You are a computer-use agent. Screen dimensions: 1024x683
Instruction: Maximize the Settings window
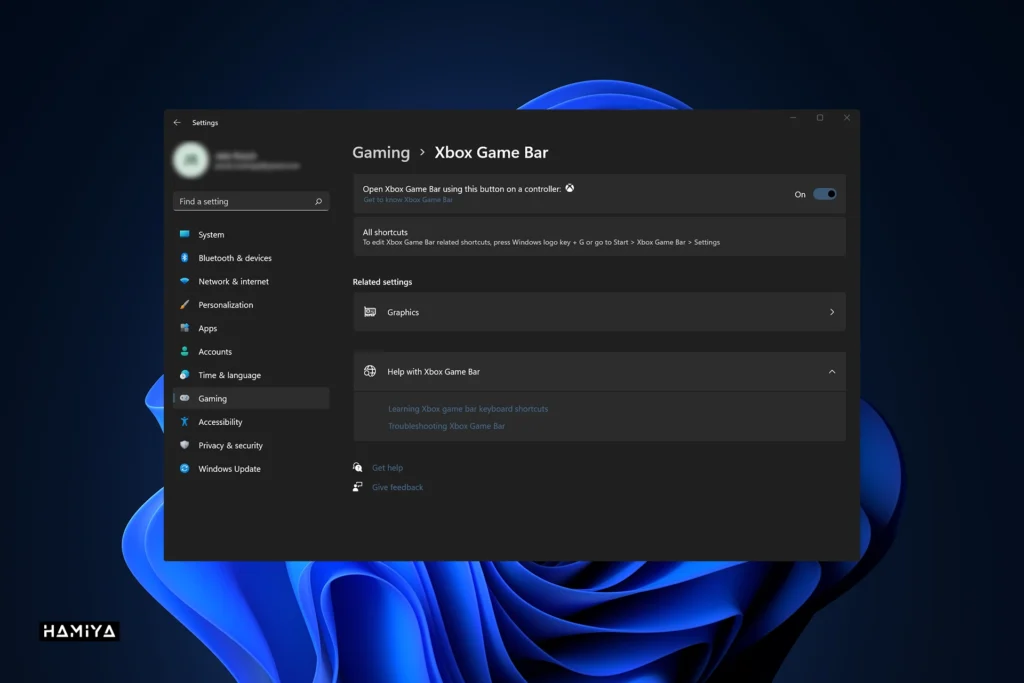coord(820,118)
